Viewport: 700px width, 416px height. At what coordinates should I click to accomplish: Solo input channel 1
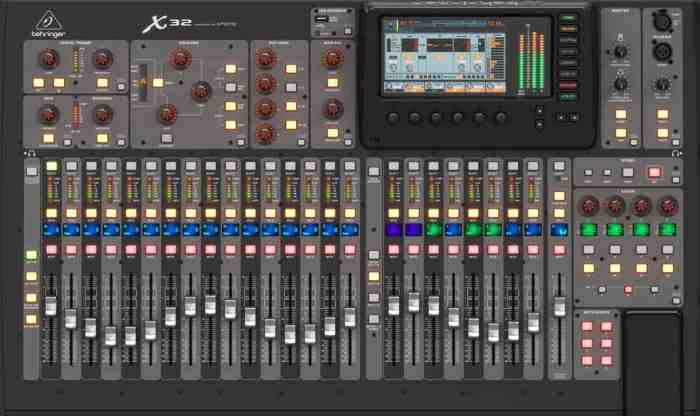(51, 213)
